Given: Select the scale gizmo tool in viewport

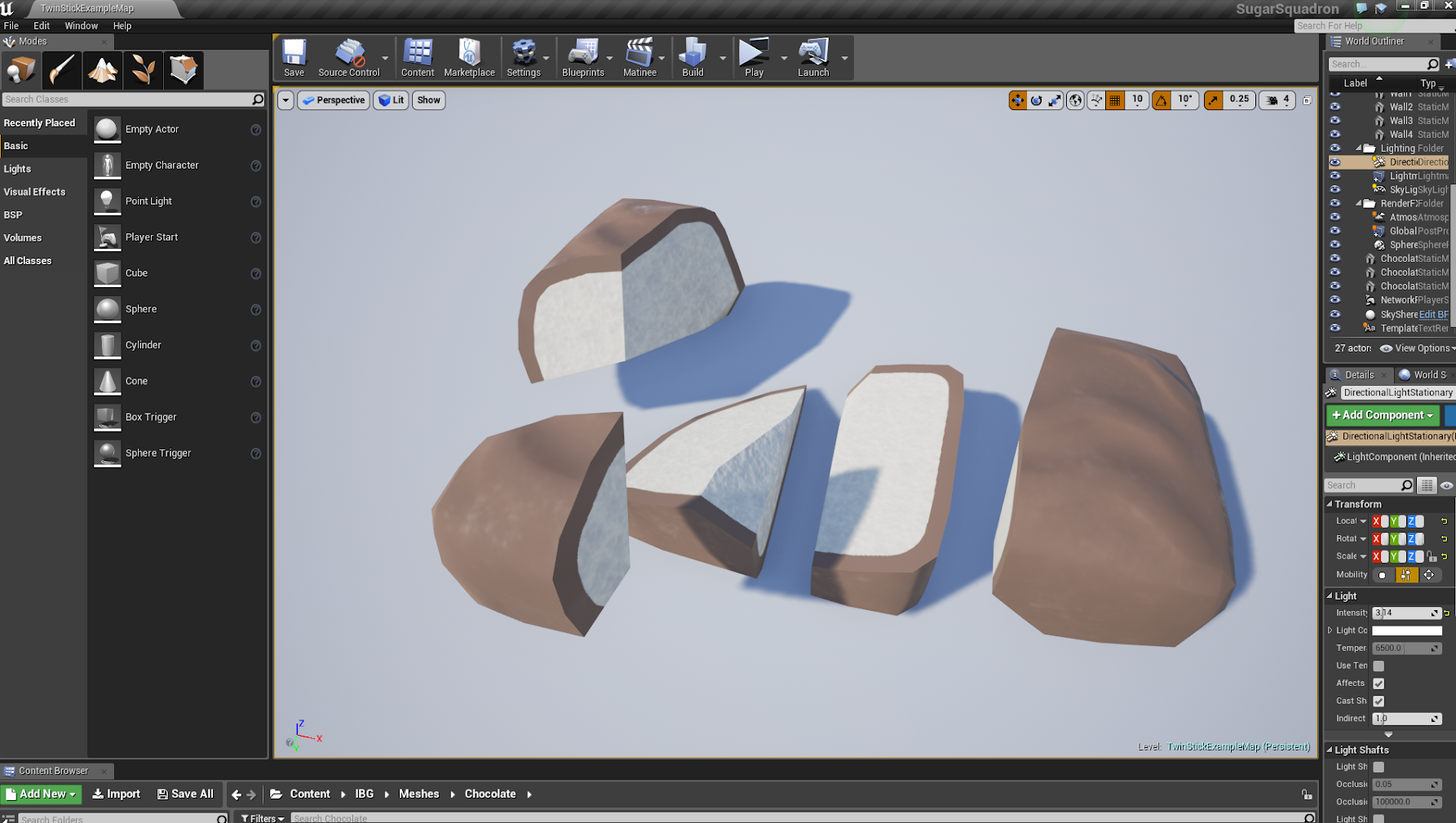Looking at the screenshot, I should 1055,100.
